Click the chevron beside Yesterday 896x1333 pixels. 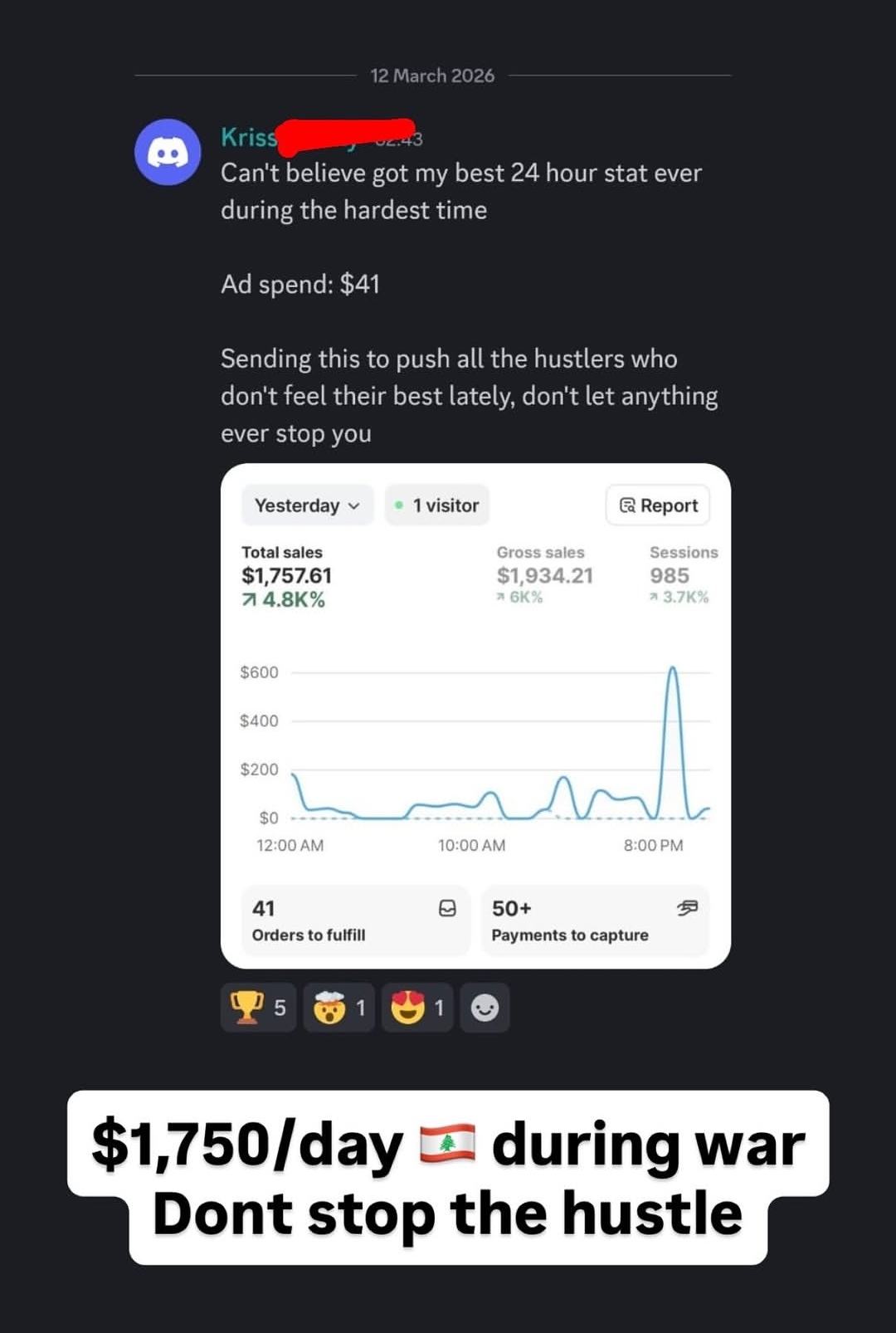[x=354, y=506]
